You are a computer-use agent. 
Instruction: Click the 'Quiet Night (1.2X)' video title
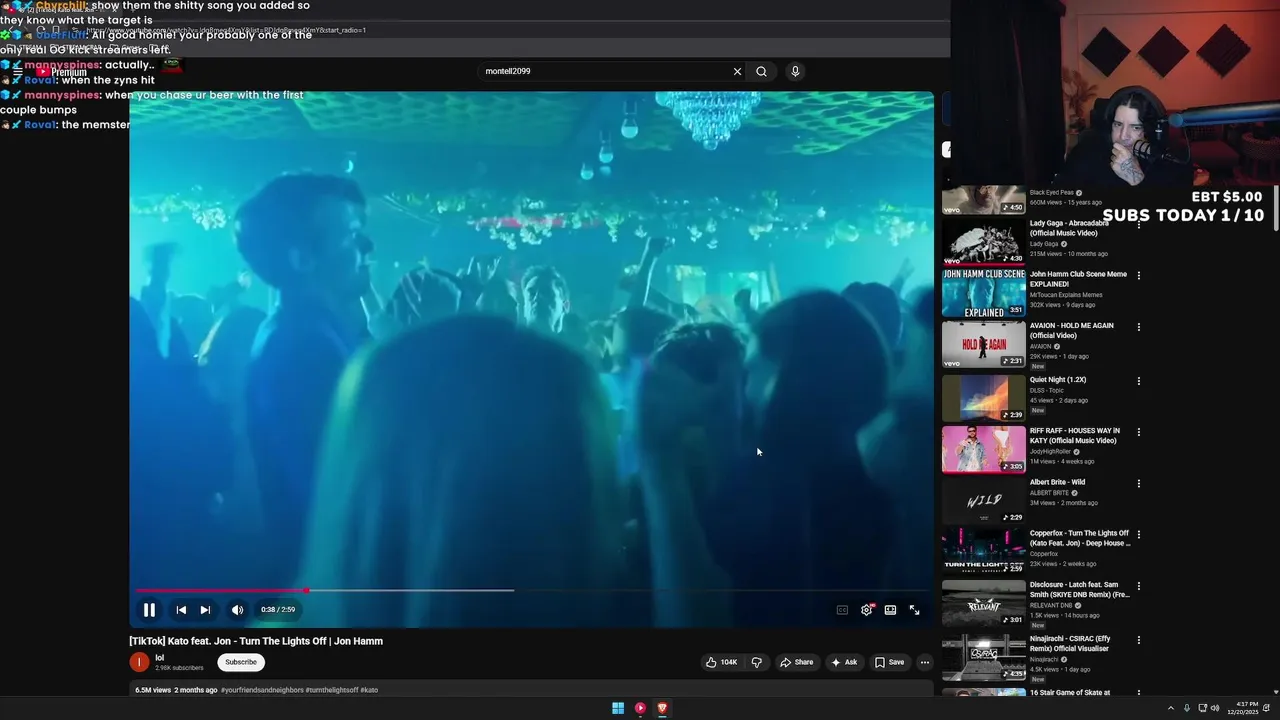pyautogui.click(x=1058, y=380)
